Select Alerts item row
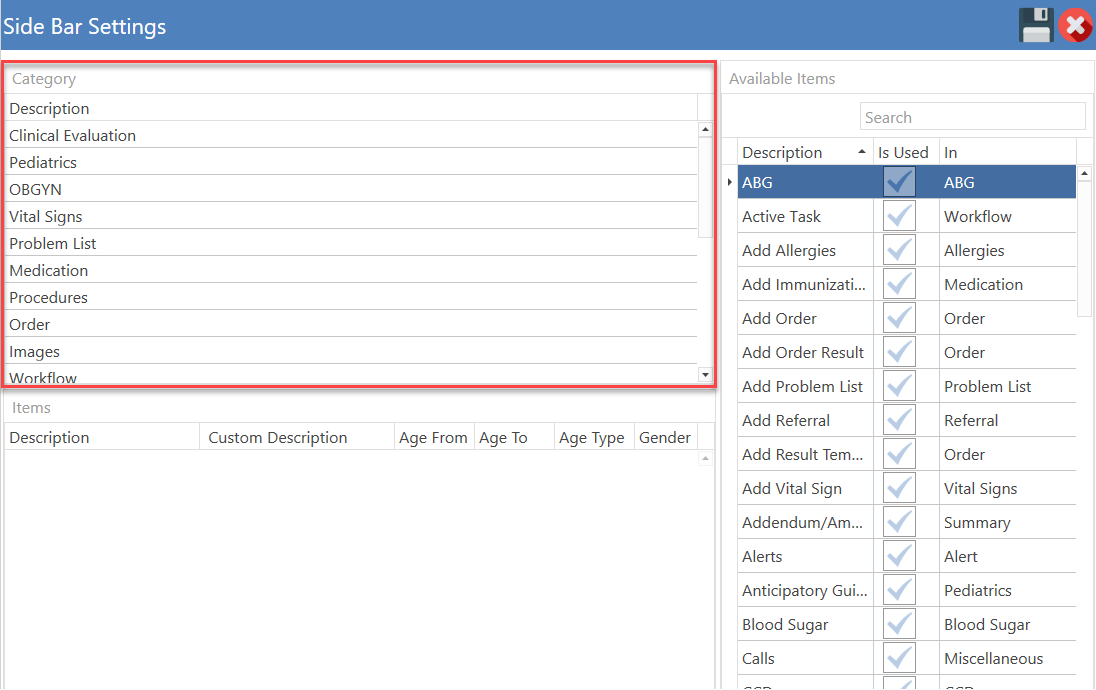The height and width of the screenshot is (690, 1096). pyautogui.click(x=907, y=556)
